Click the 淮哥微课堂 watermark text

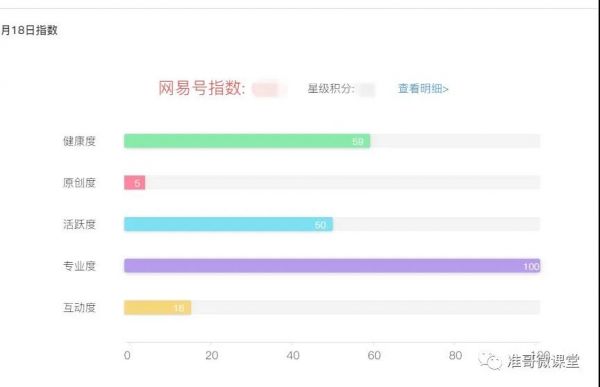pyautogui.click(x=543, y=361)
